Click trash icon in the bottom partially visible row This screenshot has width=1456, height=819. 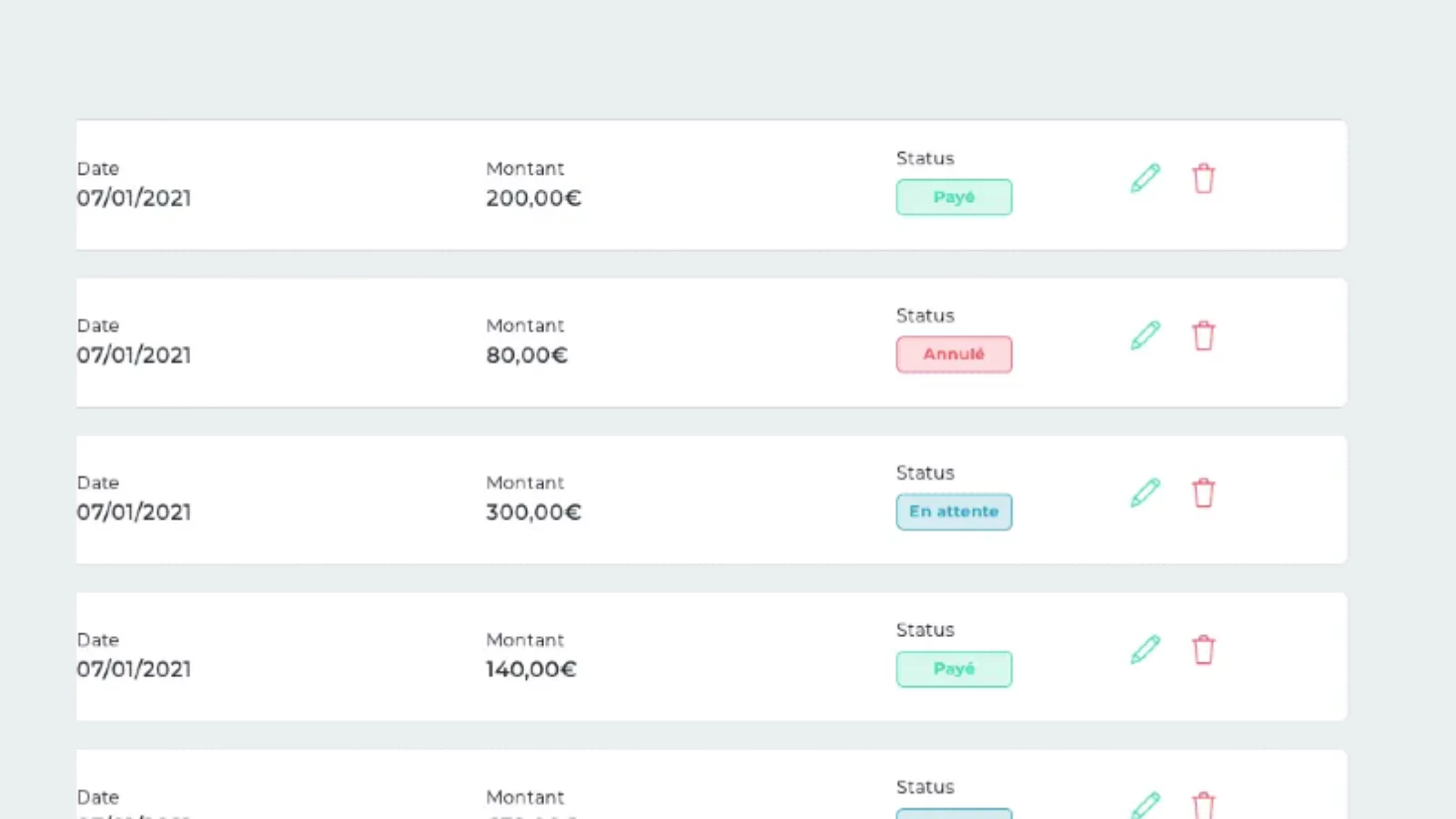click(1203, 806)
